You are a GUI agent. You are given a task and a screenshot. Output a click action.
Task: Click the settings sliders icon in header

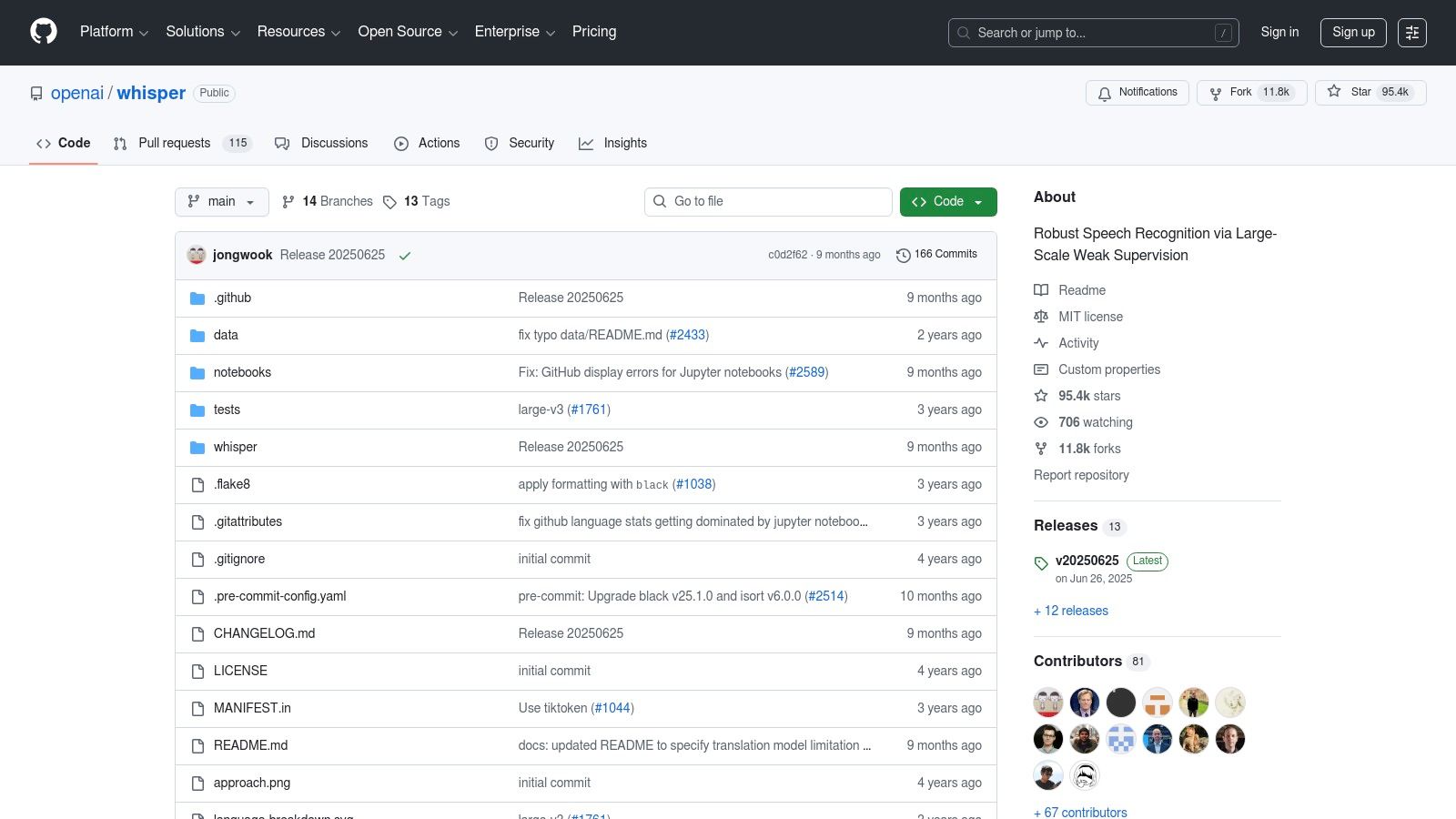[1412, 33]
